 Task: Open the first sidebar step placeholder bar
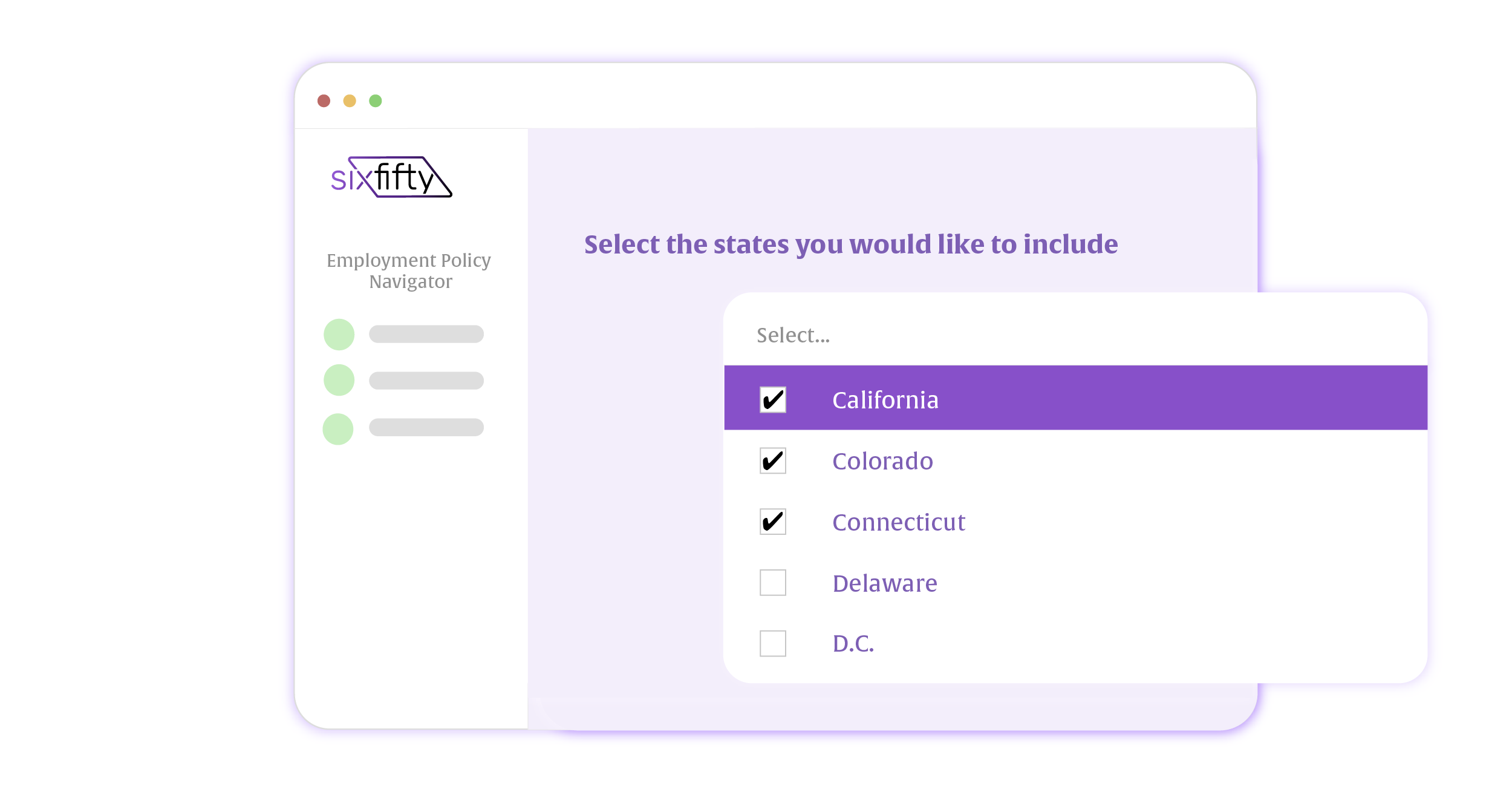[x=426, y=334]
